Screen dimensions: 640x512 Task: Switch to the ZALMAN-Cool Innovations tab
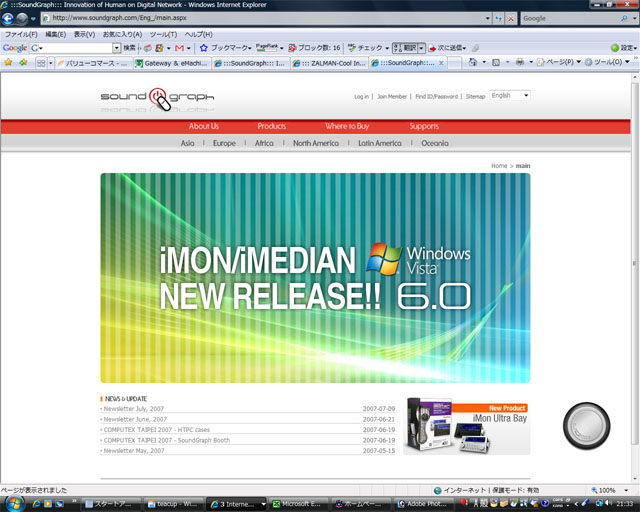[329, 63]
